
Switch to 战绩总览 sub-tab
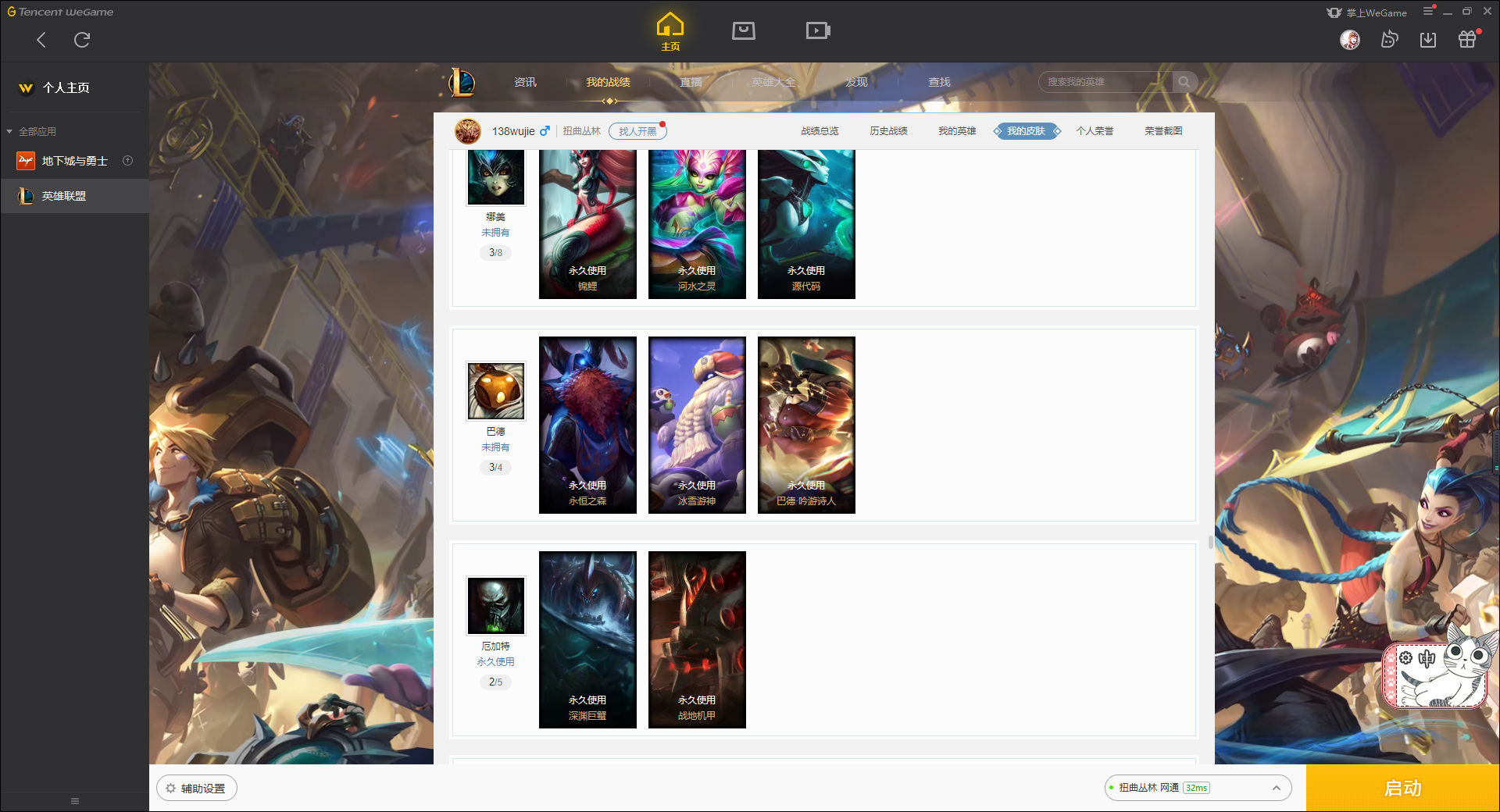[x=820, y=131]
